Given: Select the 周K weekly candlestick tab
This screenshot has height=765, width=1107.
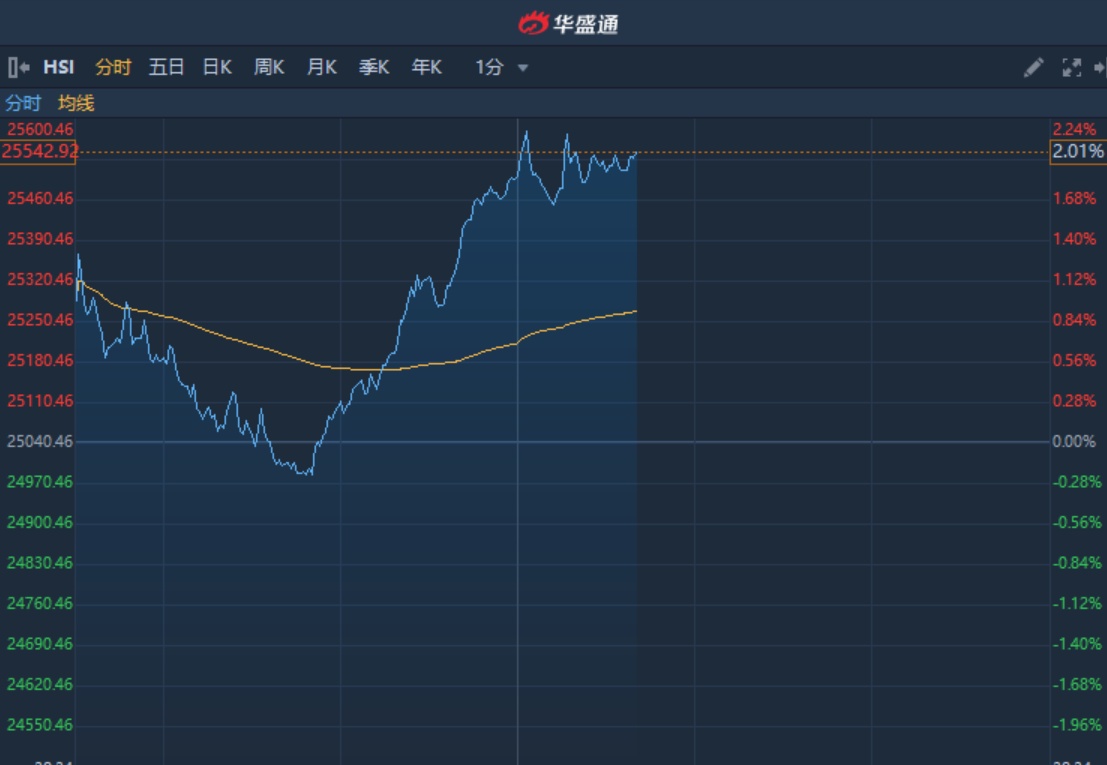Looking at the screenshot, I should tap(269, 68).
